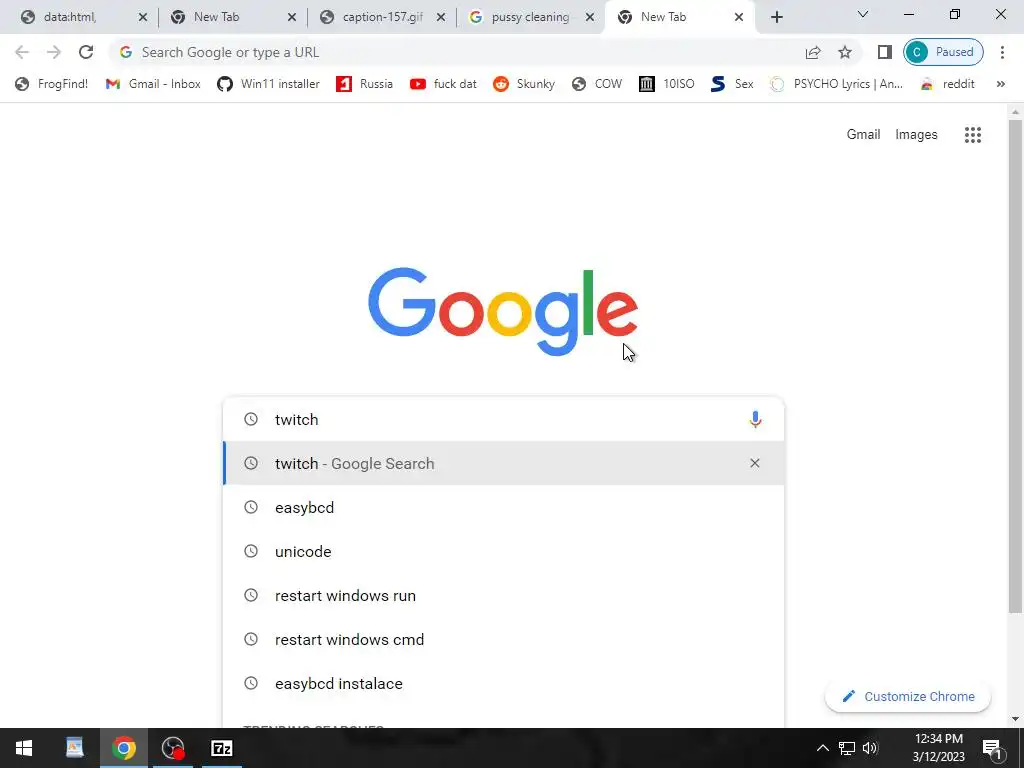Bookmark this tab with the star icon

pyautogui.click(x=845, y=52)
